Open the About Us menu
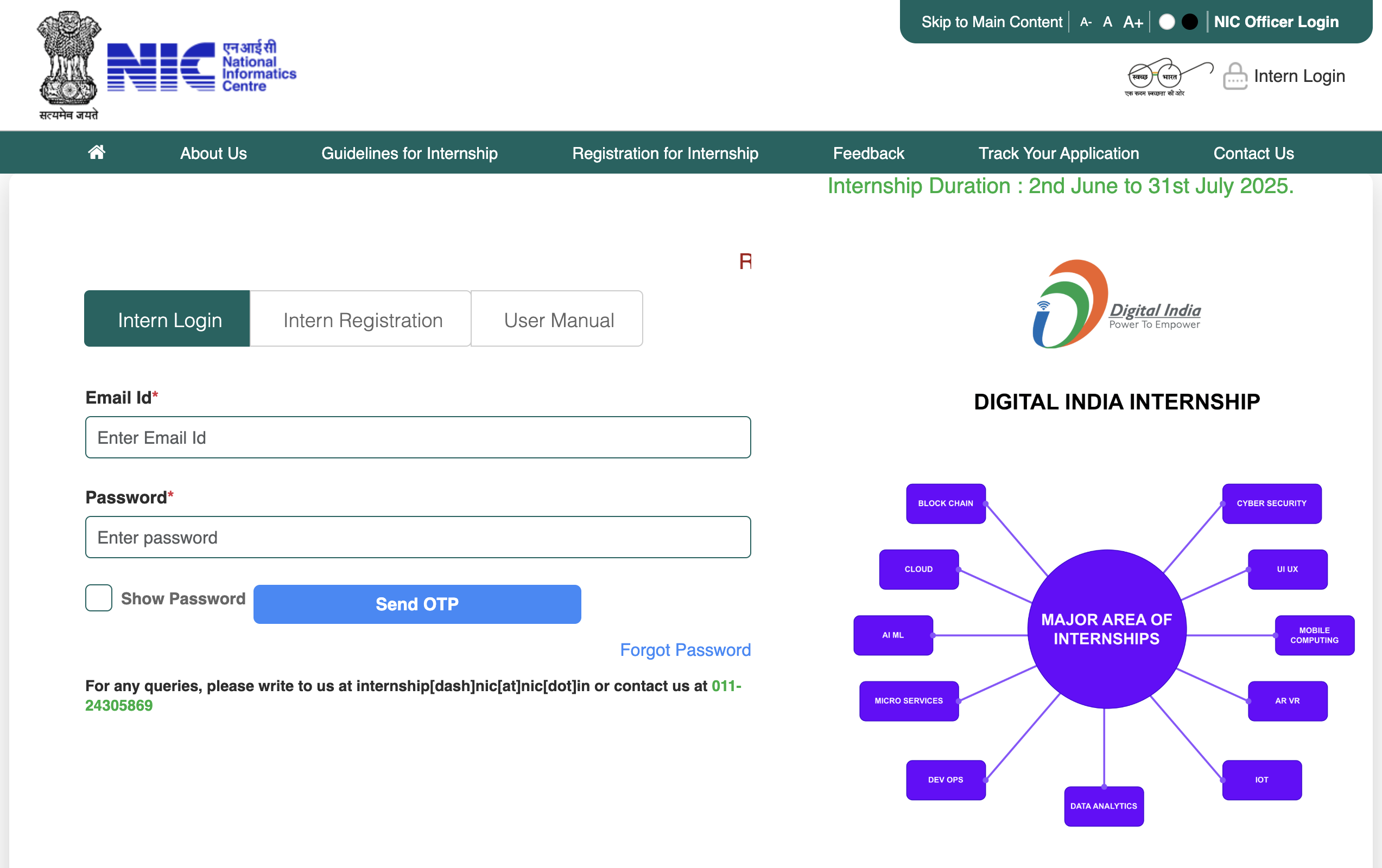Viewport: 1382px width, 868px height. click(x=213, y=153)
